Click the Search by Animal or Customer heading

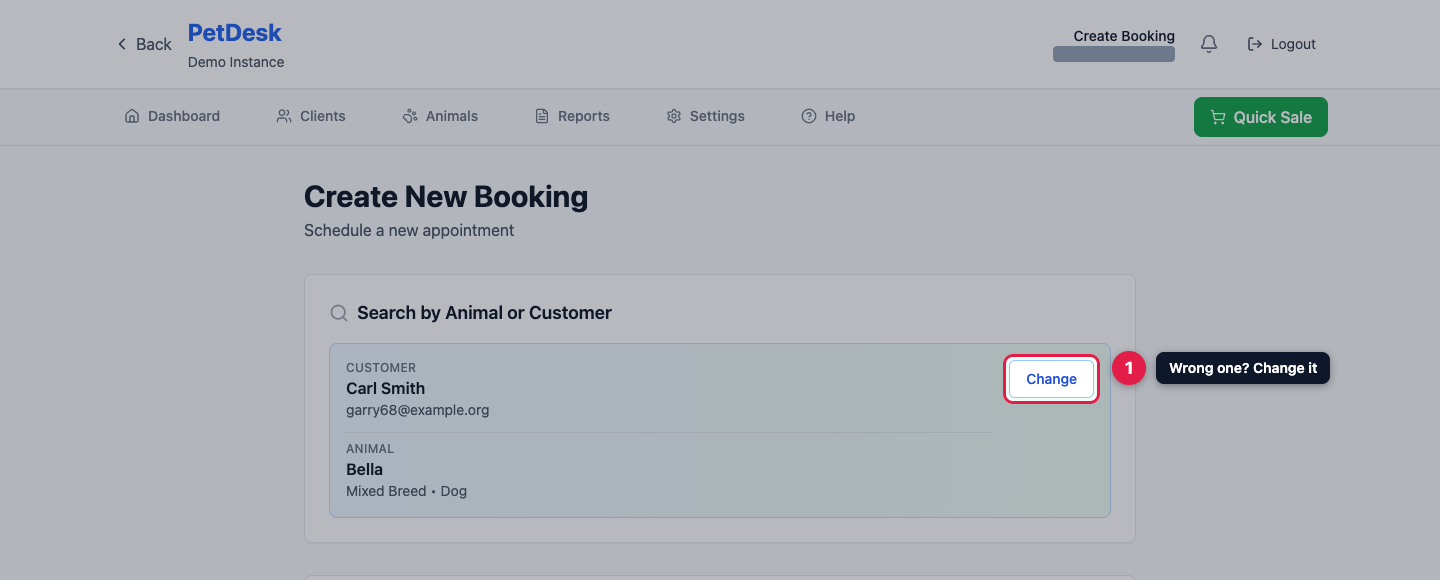(x=484, y=313)
